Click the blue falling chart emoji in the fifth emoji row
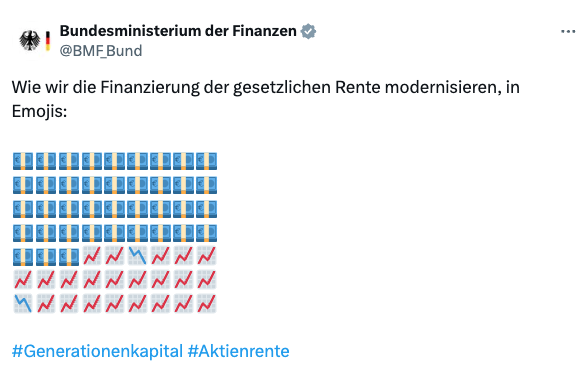Image resolution: width=588 pixels, height=377 pixels. pyautogui.click(x=137, y=256)
